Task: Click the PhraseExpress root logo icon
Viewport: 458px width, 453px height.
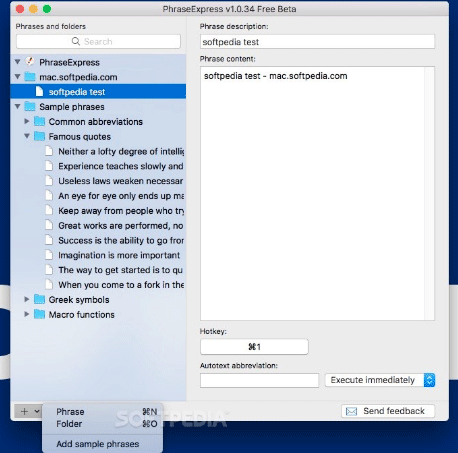Action: pyautogui.click(x=30, y=61)
